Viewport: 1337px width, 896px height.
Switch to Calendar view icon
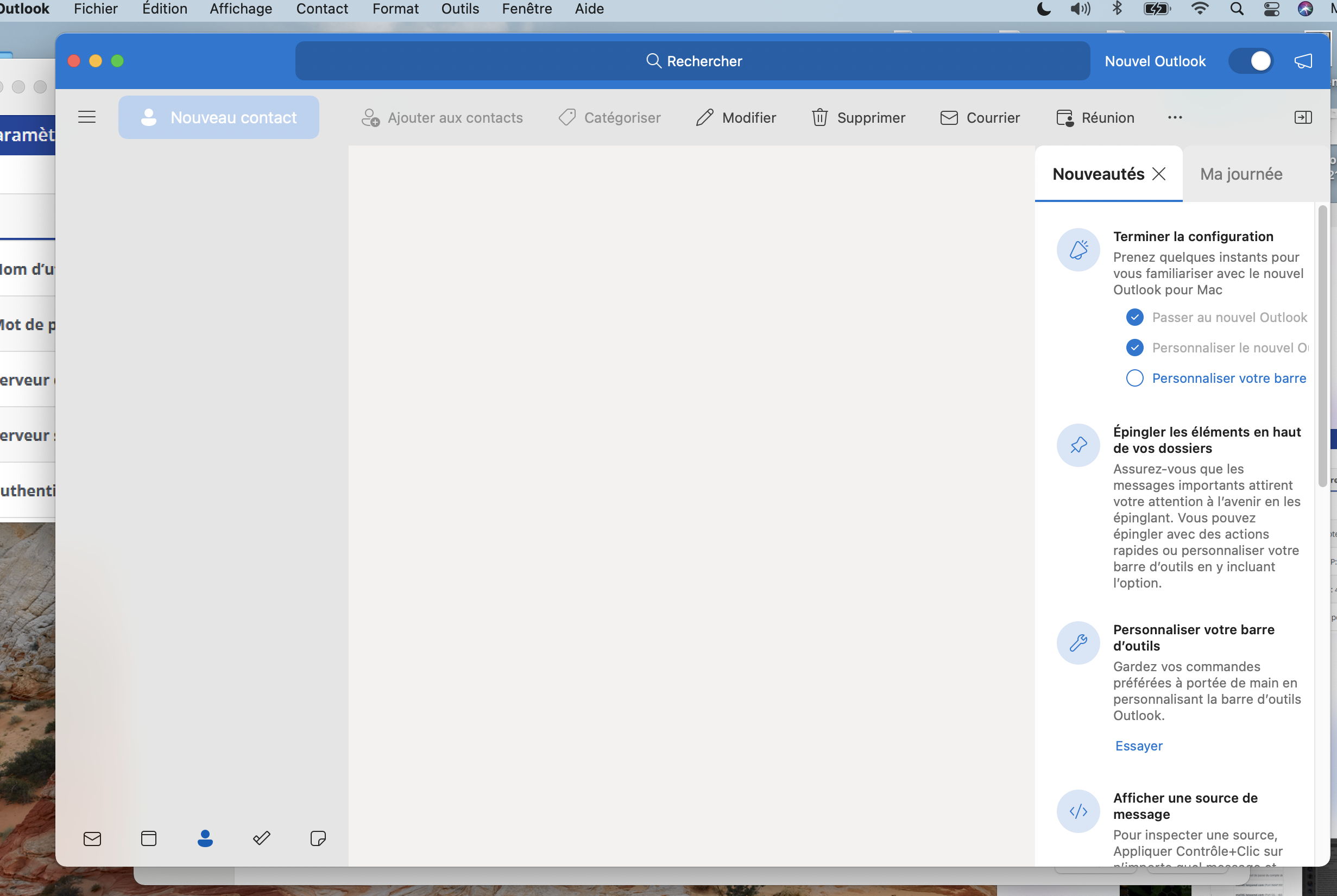click(149, 838)
